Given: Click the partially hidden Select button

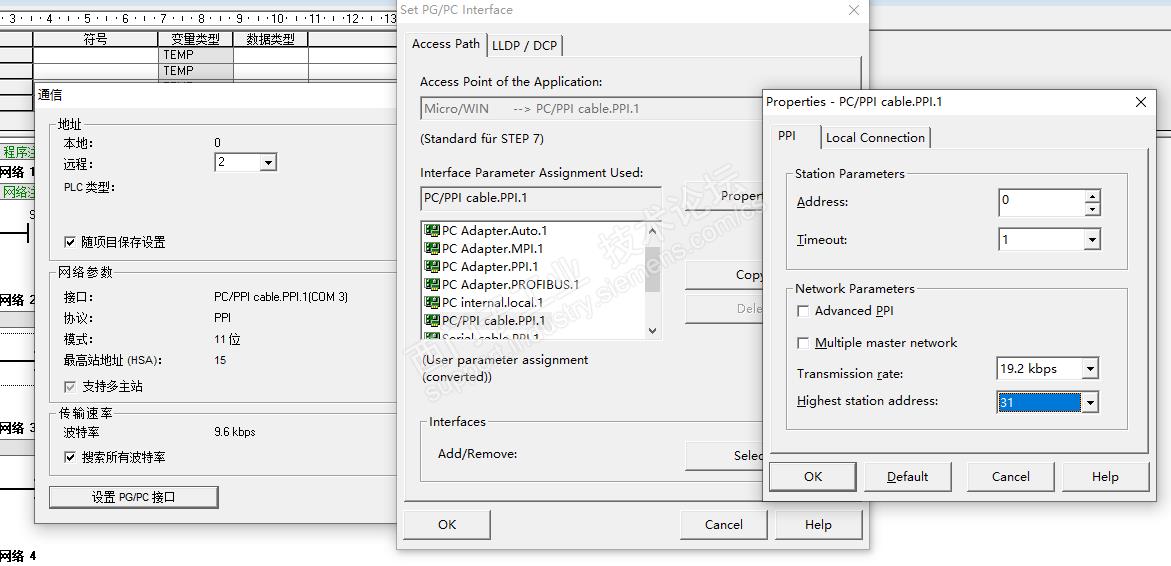Looking at the screenshot, I should point(724,455).
